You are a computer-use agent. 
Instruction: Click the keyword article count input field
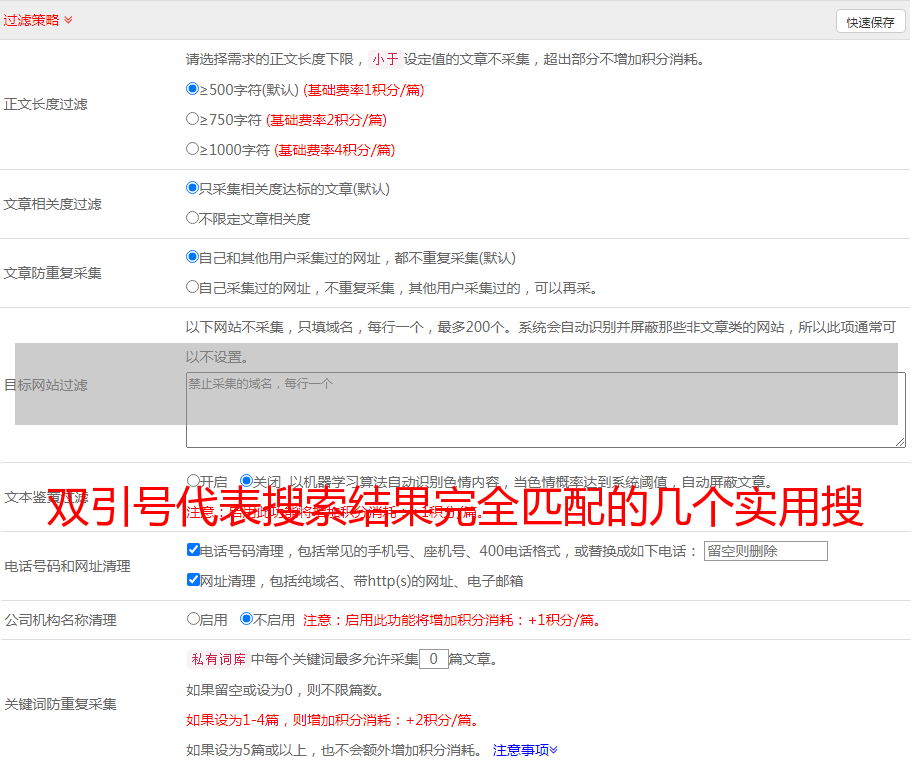(433, 659)
